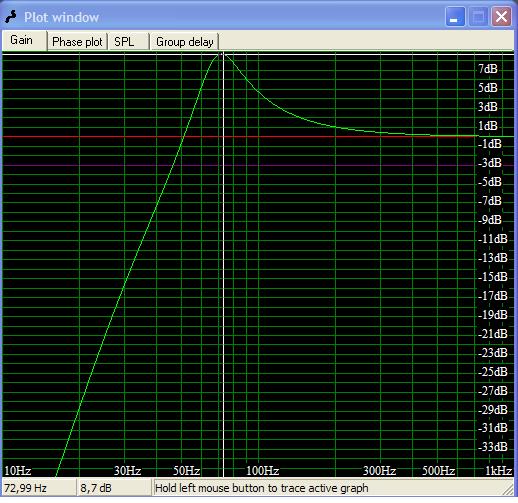Click the 7dB scale label

(x=488, y=69)
